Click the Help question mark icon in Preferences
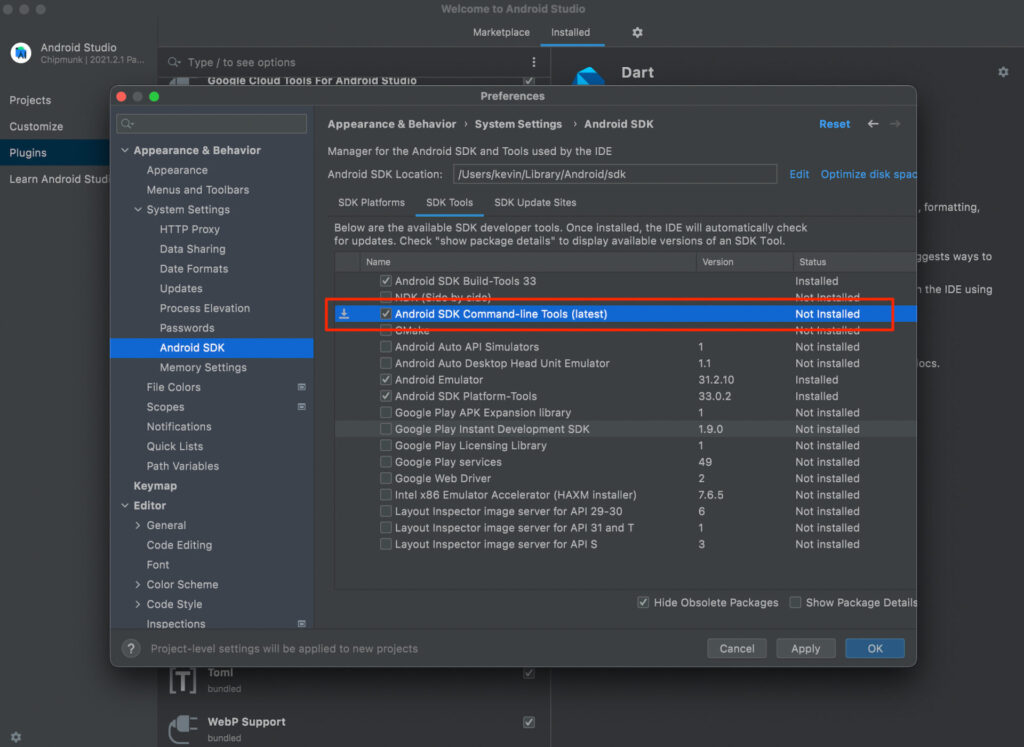 coord(131,648)
